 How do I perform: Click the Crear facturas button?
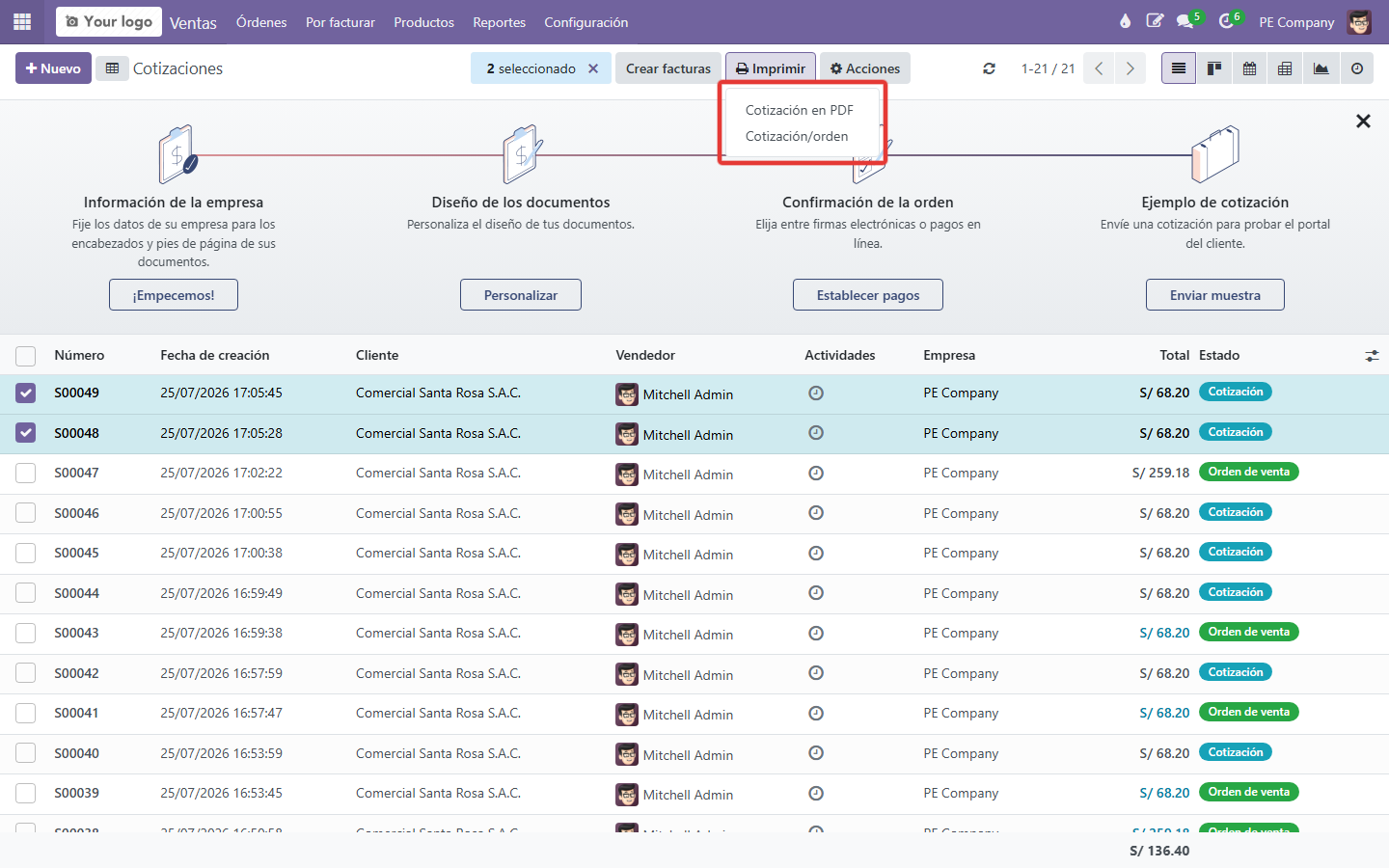coord(668,68)
